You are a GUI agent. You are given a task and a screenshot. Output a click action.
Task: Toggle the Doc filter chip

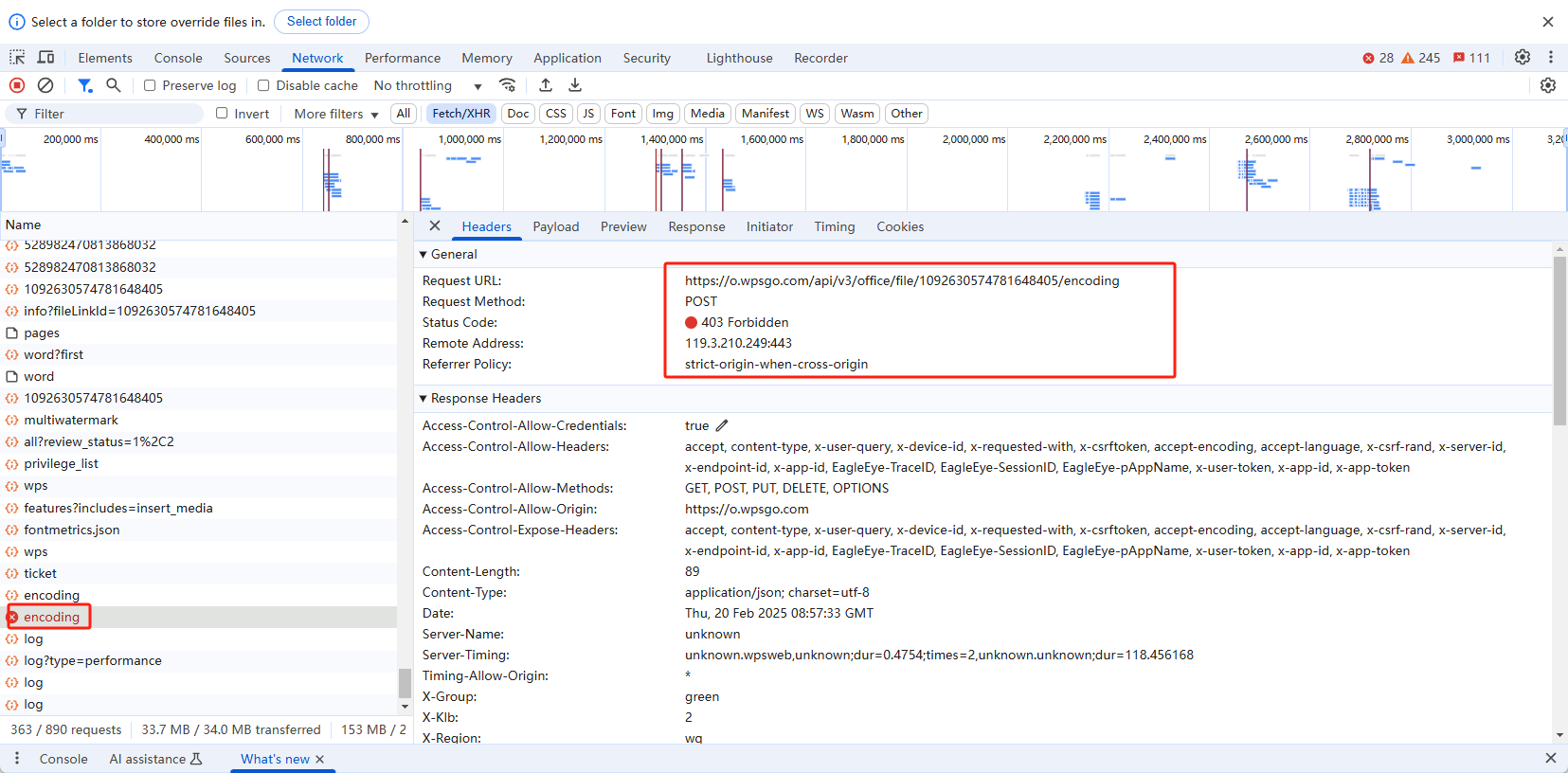pyautogui.click(x=518, y=113)
